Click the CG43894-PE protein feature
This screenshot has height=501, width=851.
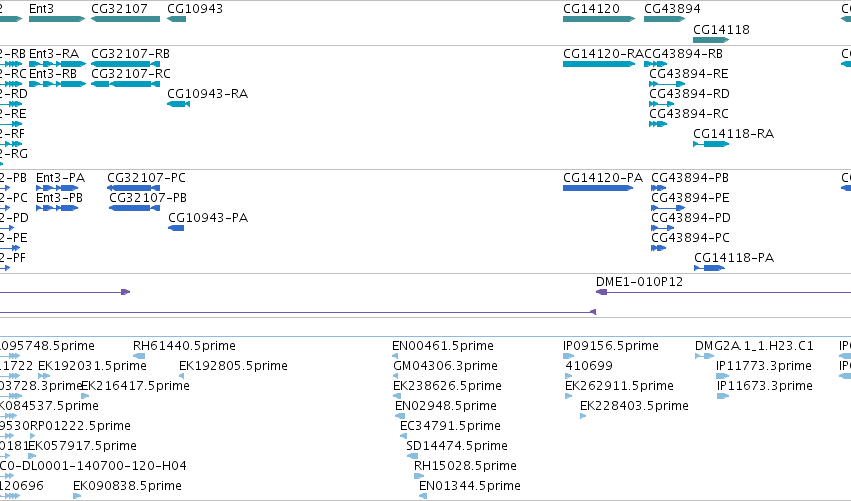coord(668,208)
